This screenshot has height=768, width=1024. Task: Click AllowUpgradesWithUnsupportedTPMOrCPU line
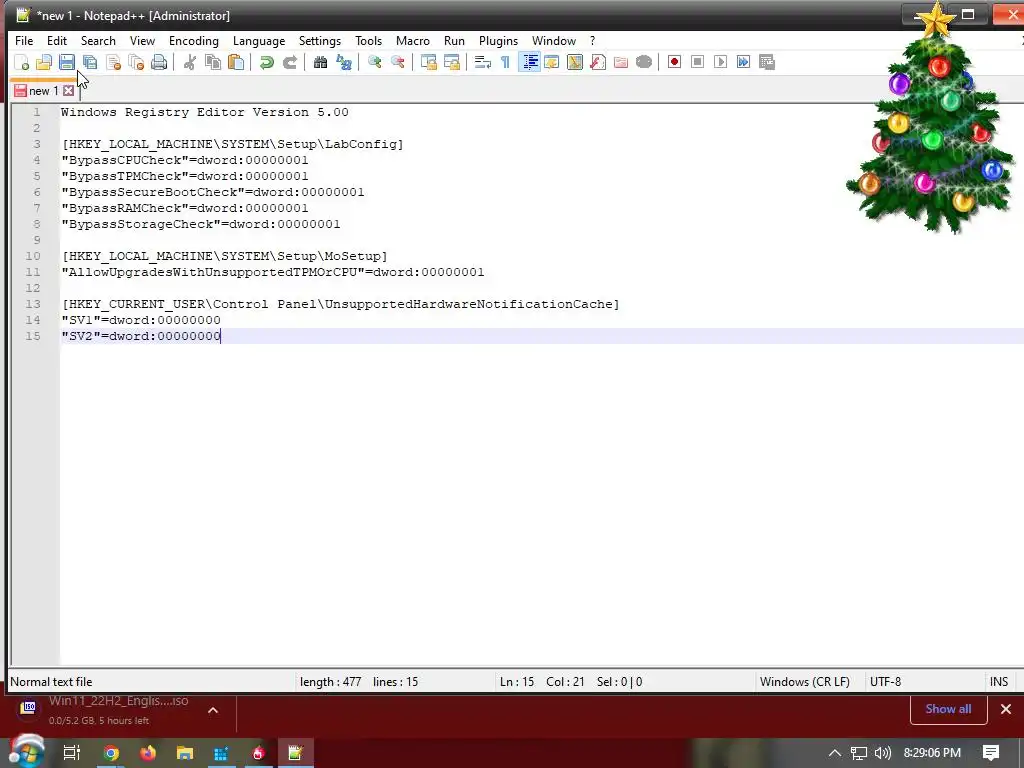tap(273, 272)
